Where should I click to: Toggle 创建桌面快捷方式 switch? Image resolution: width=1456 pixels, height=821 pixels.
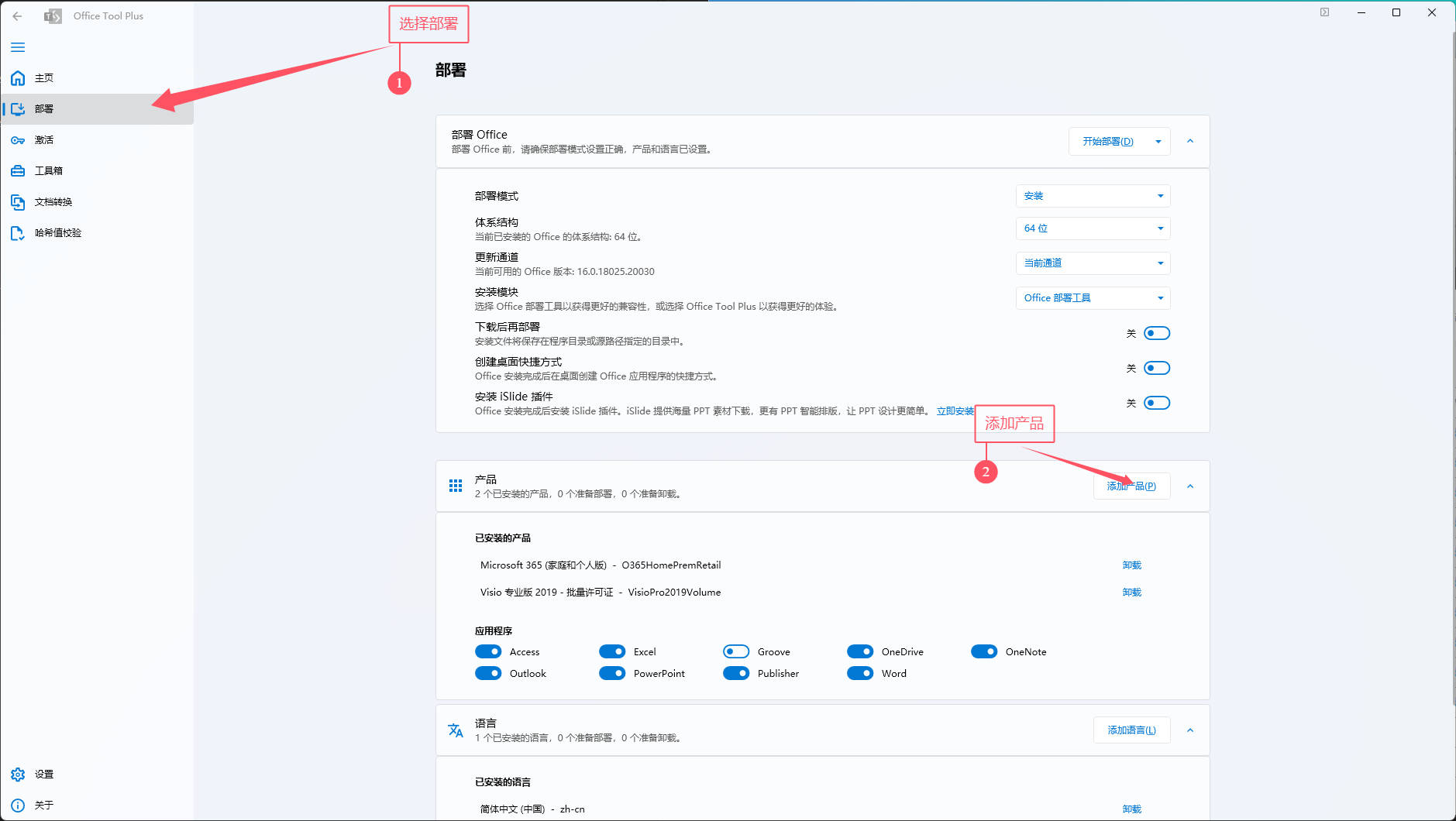tap(1157, 369)
